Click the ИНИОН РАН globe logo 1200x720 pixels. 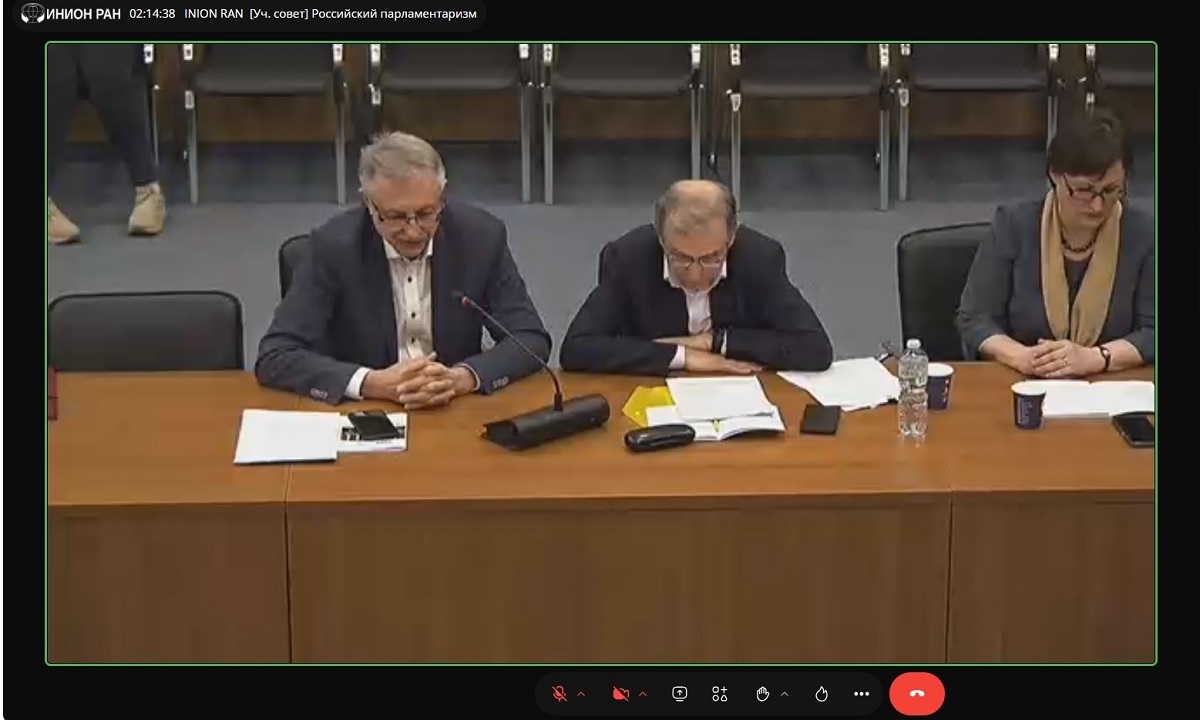(32, 14)
